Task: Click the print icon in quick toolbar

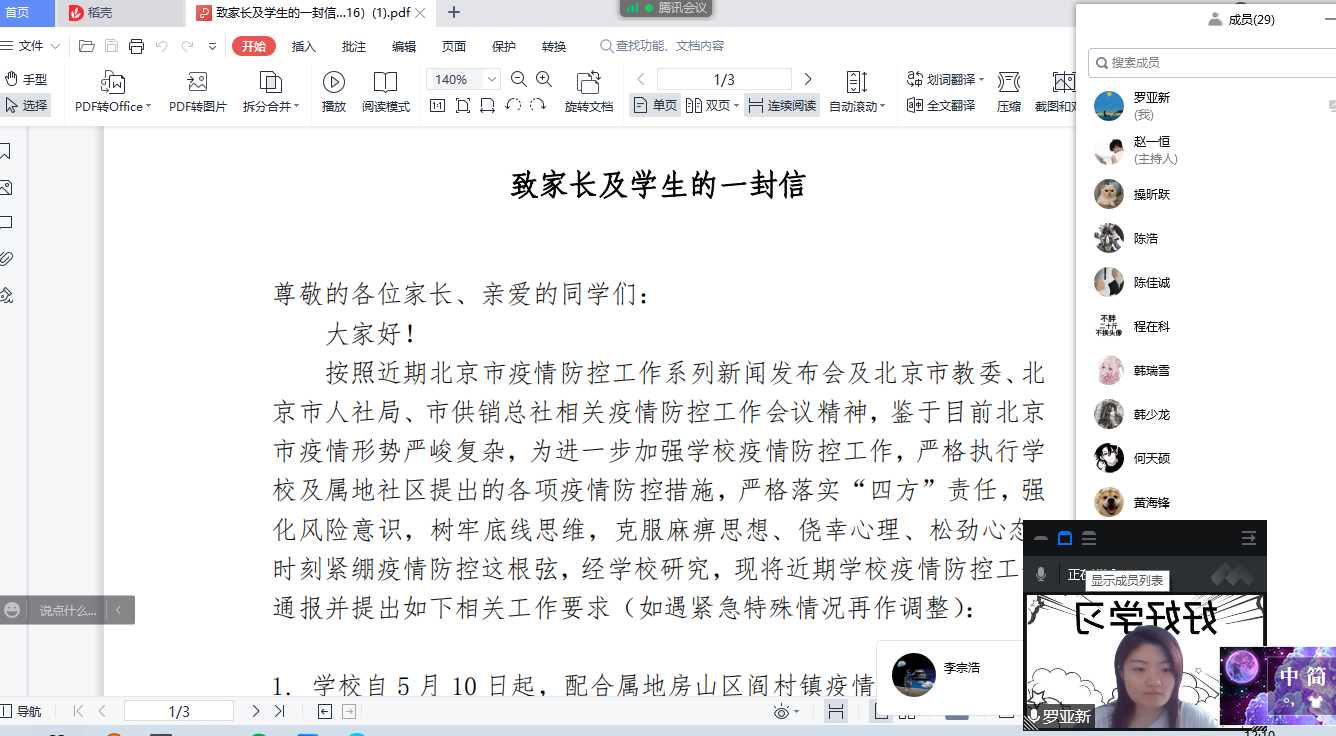Action: pos(136,46)
